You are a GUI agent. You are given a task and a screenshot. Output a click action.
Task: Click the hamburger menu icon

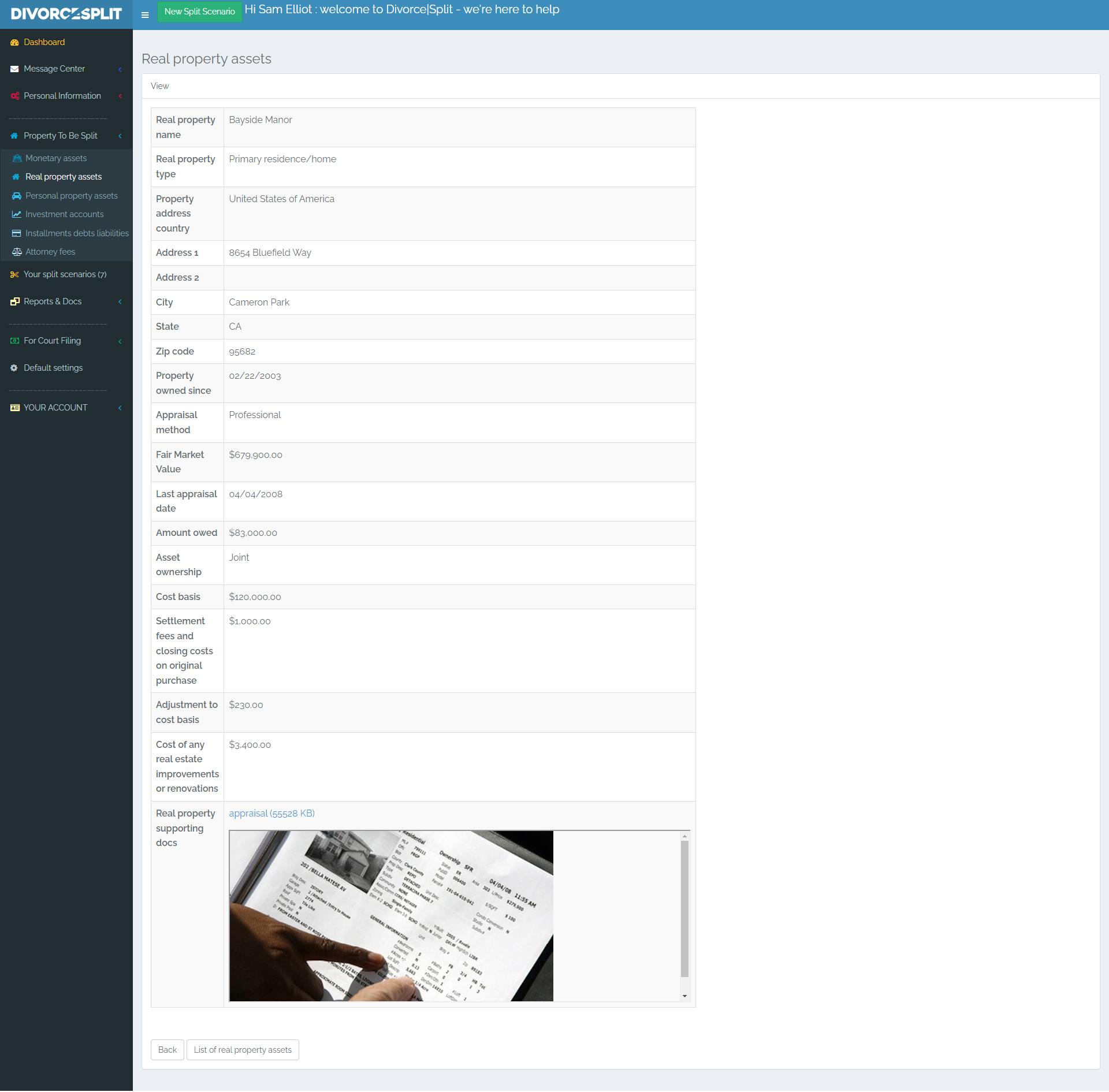pos(145,15)
